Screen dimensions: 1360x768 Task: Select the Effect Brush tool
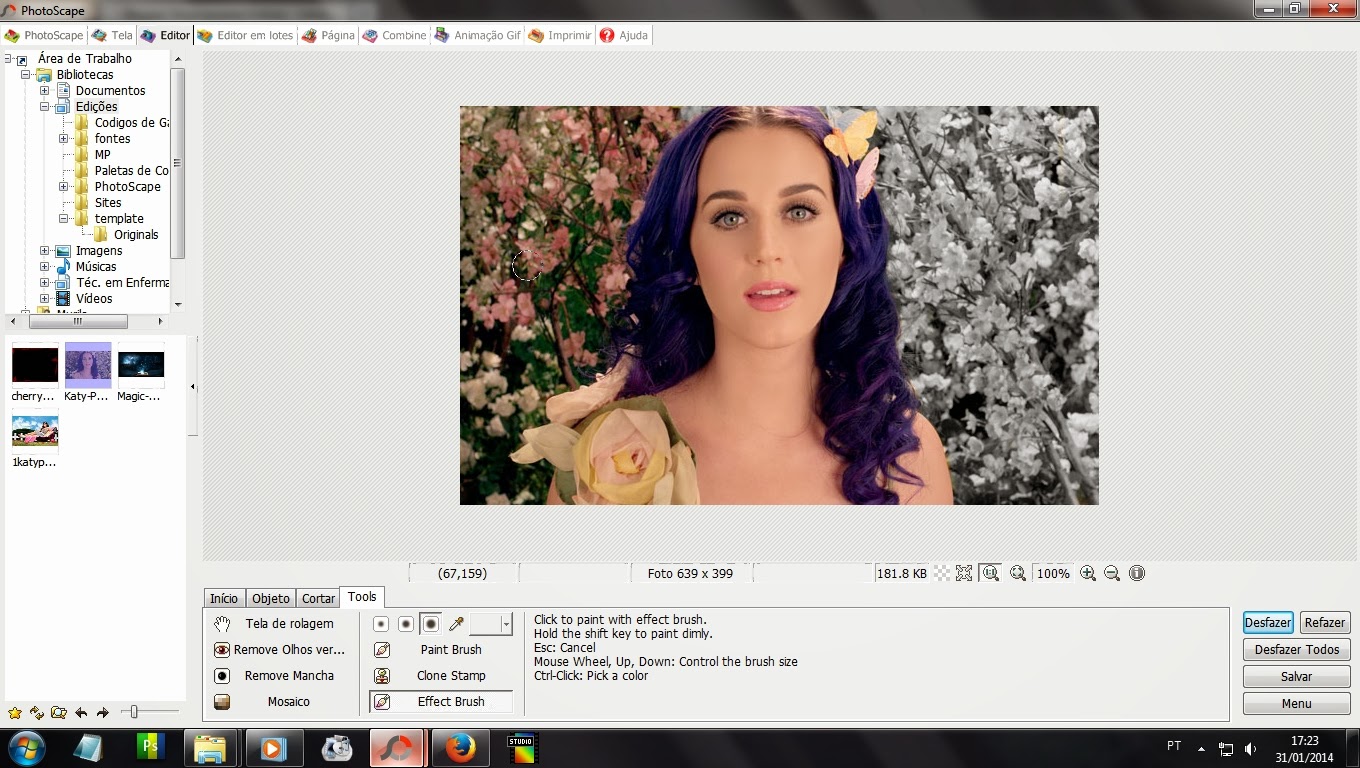(x=441, y=702)
